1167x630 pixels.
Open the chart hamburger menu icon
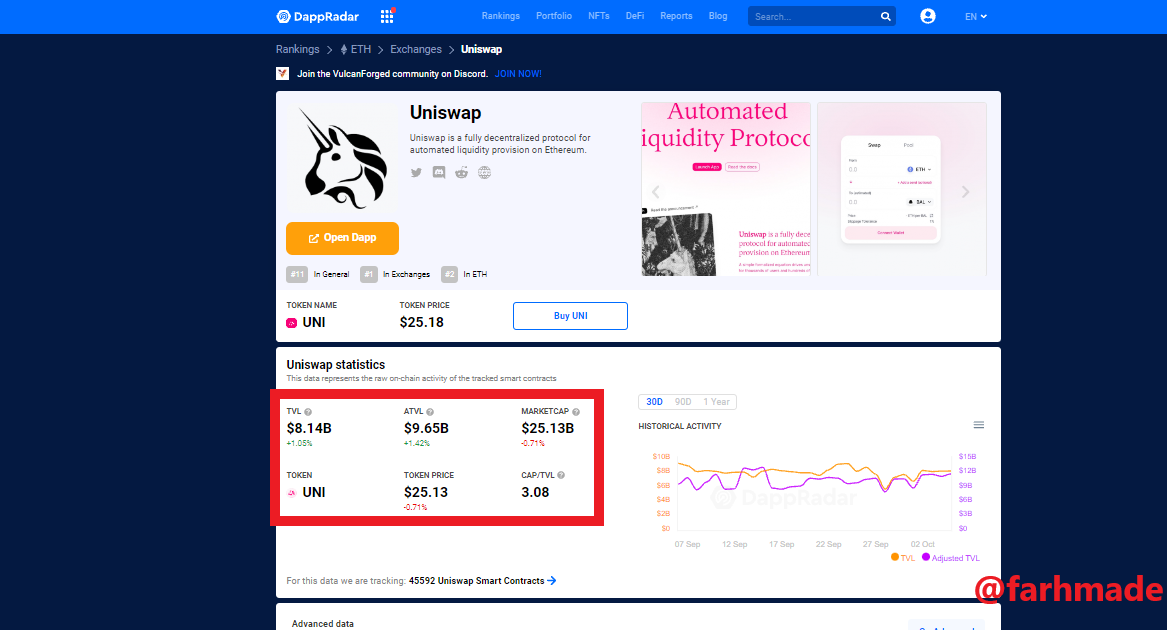click(979, 425)
